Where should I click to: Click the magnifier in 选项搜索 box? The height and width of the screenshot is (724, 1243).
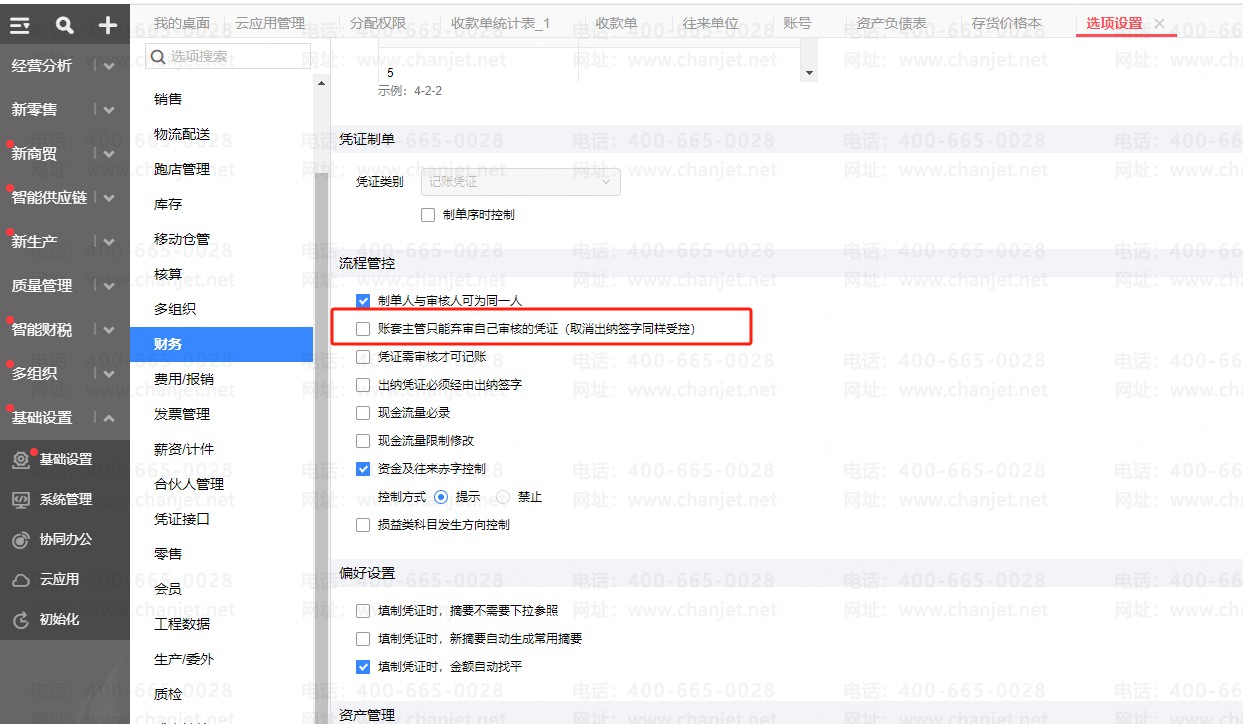coord(158,56)
